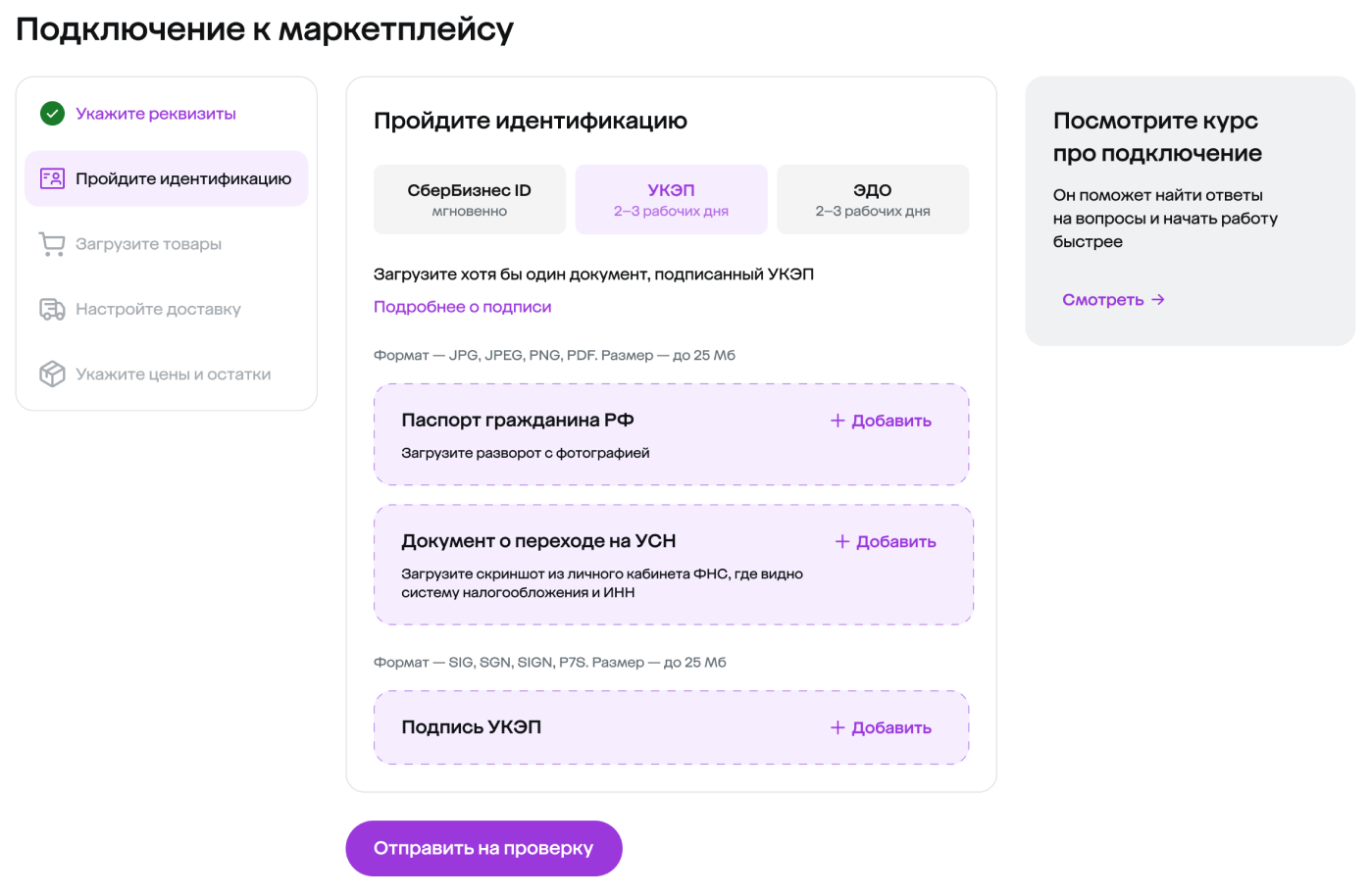Click the box icon for prices and stock
The width and height of the screenshot is (1371, 896).
pos(52,374)
